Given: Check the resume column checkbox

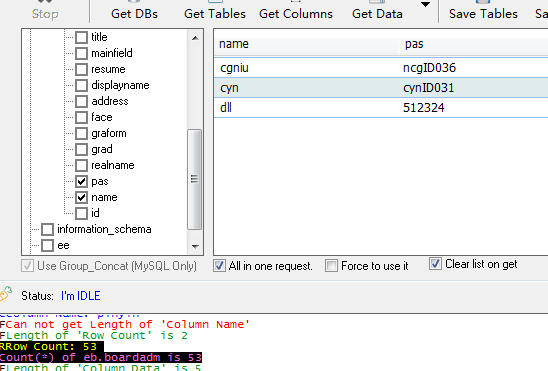Looking at the screenshot, I should [x=81, y=69].
